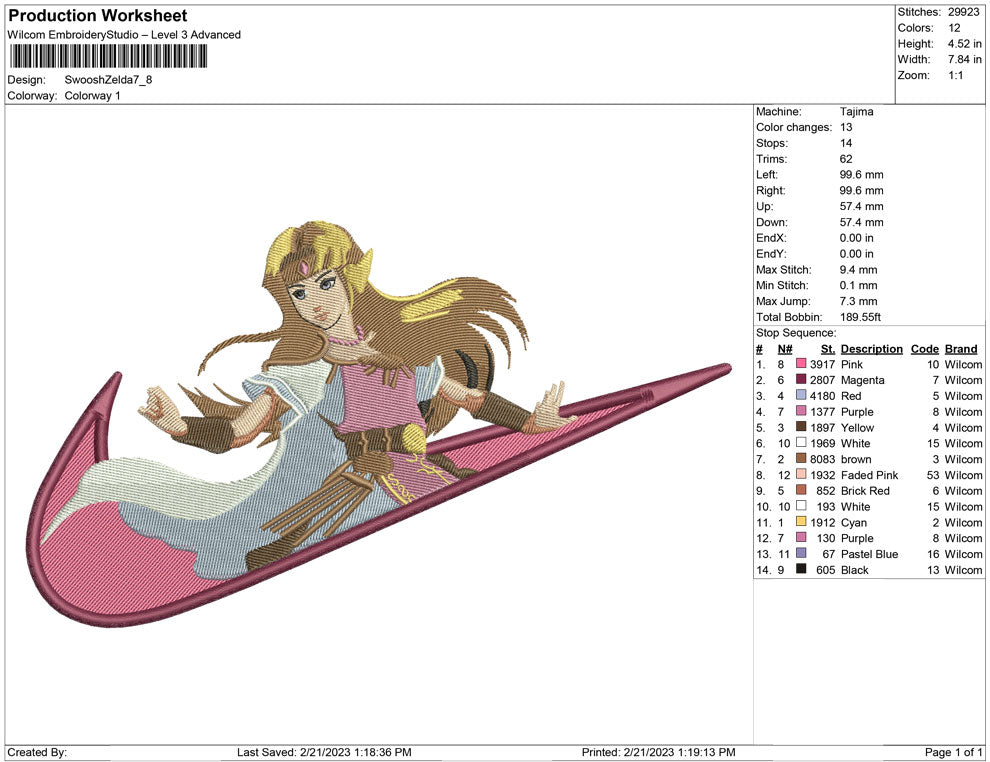Click the EndX value '0.00 in'
990x762 pixels.
[x=857, y=238]
